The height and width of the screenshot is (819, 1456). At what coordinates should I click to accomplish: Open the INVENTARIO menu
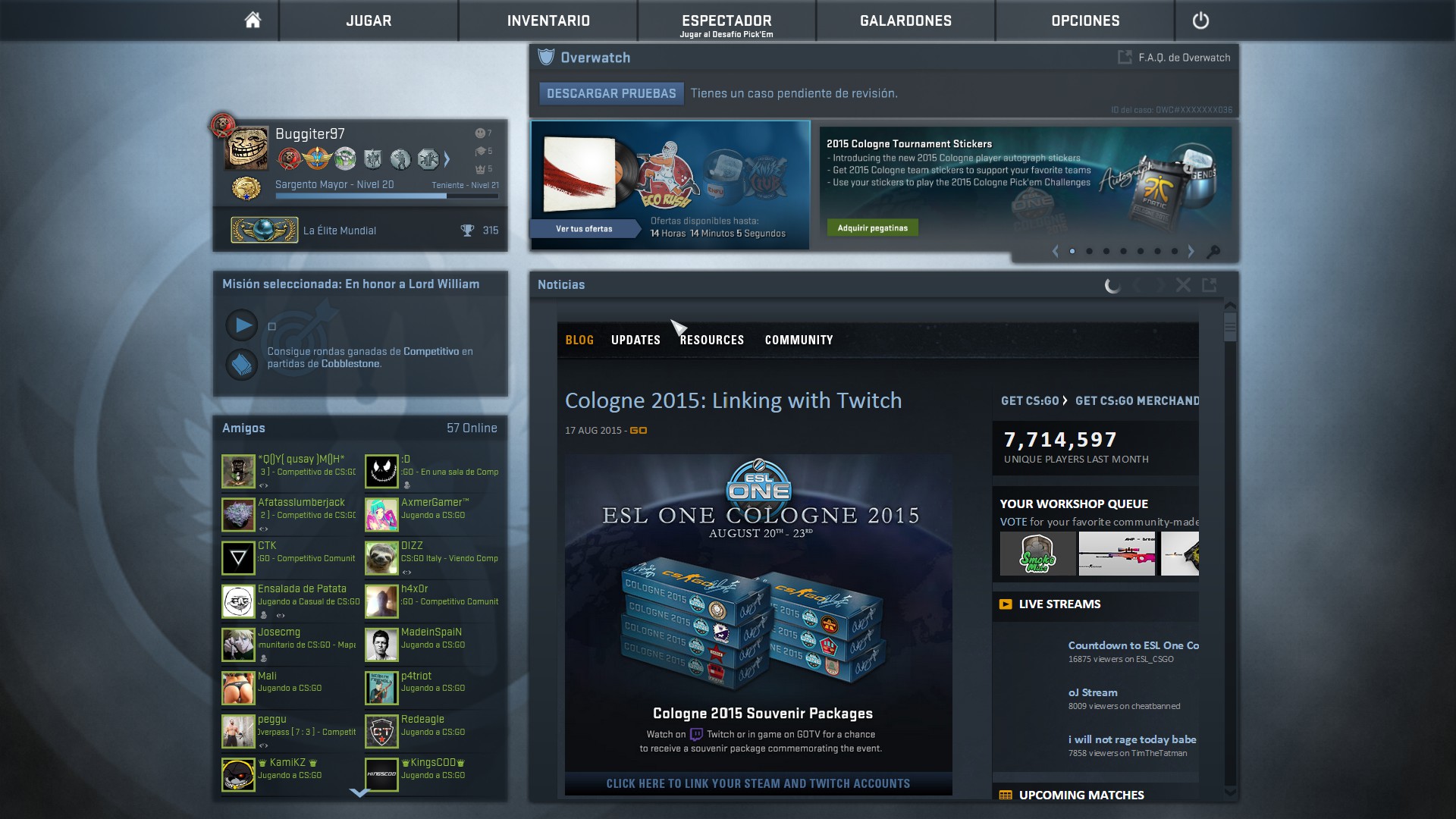pos(548,20)
